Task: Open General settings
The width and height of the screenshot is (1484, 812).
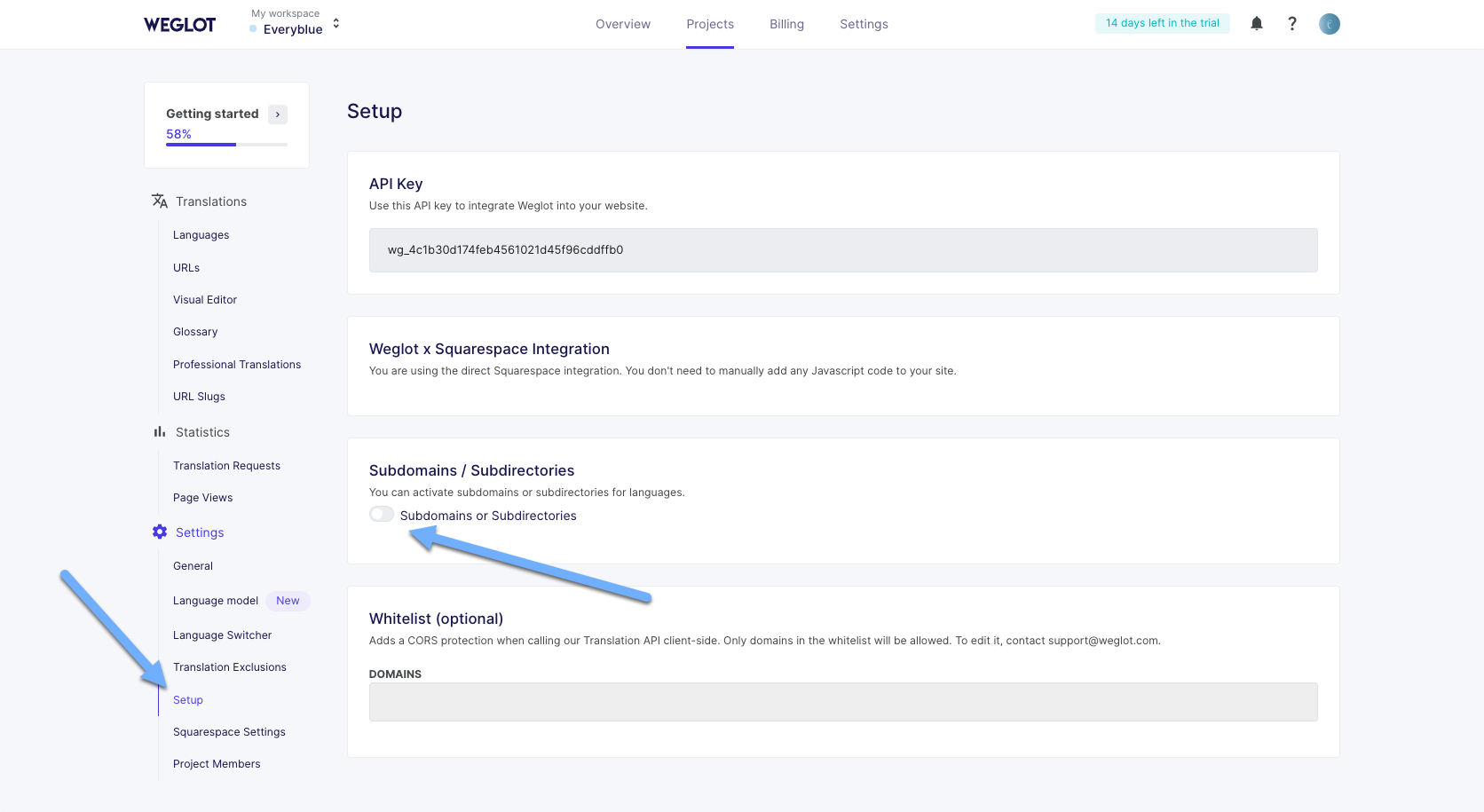Action: coord(193,566)
